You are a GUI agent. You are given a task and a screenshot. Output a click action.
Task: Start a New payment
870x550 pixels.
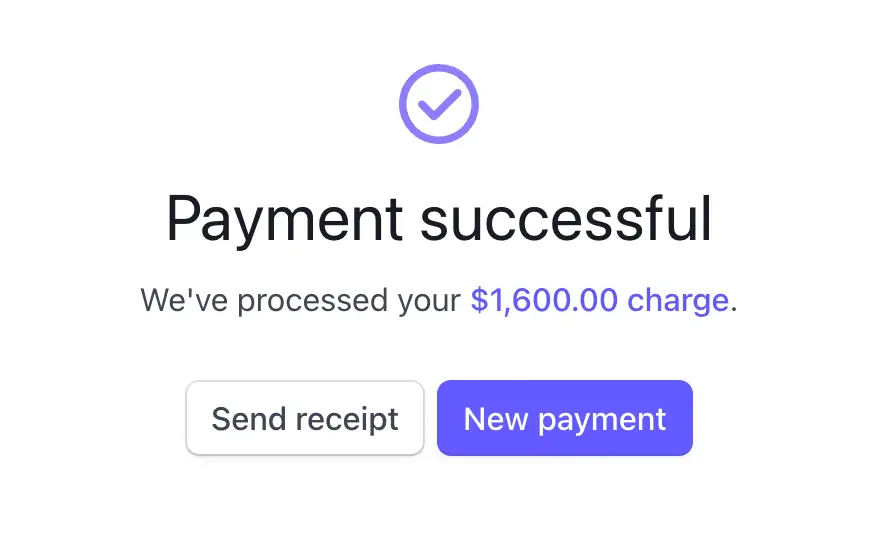coord(564,418)
